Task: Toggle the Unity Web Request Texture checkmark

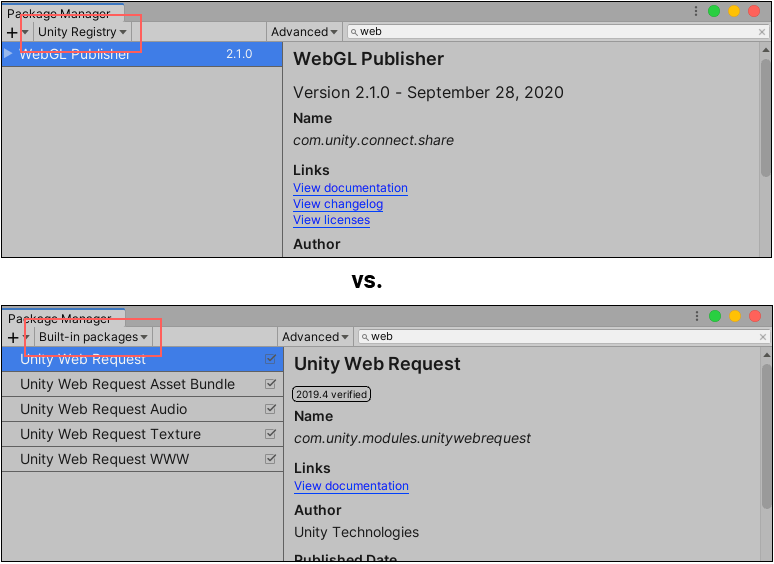Action: point(270,434)
